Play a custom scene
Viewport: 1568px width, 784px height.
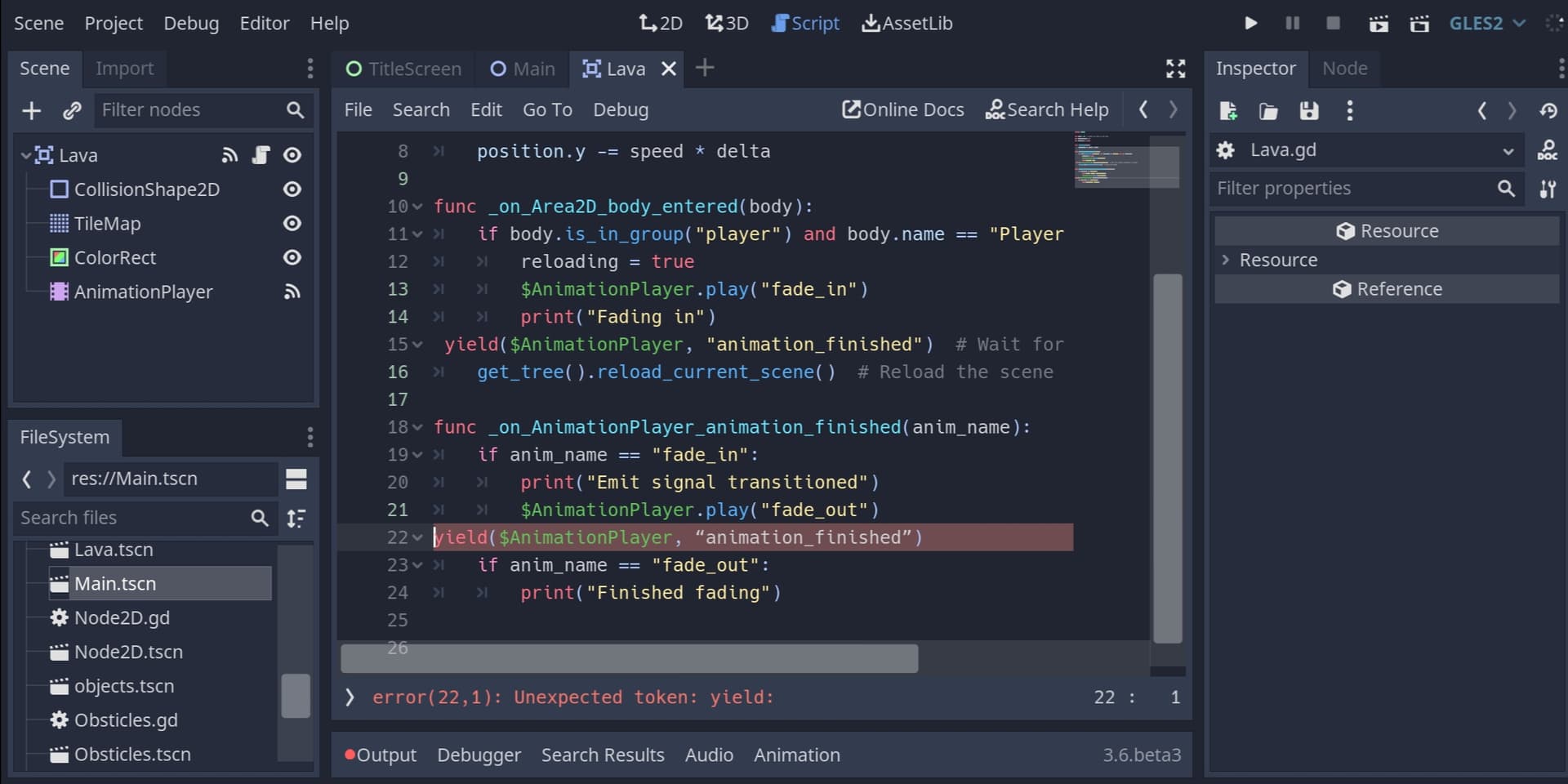click(x=1419, y=23)
